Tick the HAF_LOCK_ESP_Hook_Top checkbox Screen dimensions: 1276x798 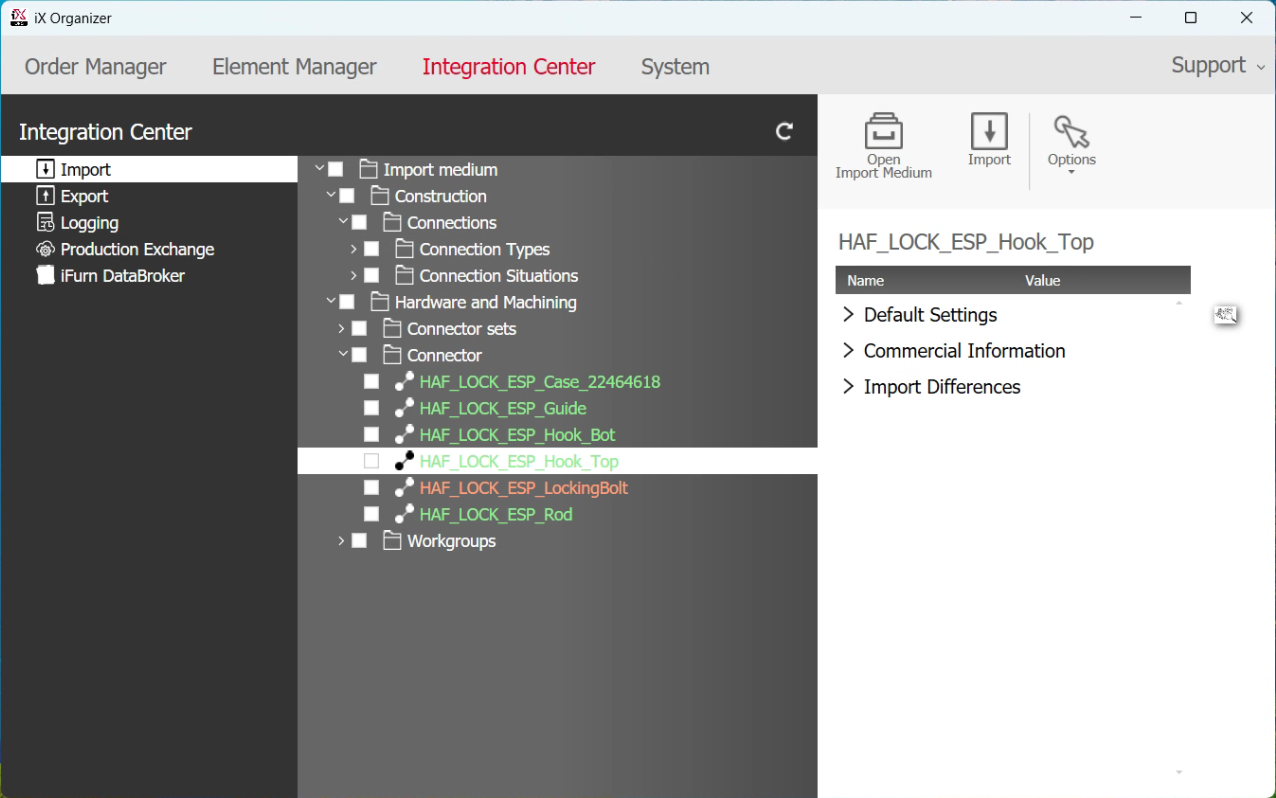371,461
